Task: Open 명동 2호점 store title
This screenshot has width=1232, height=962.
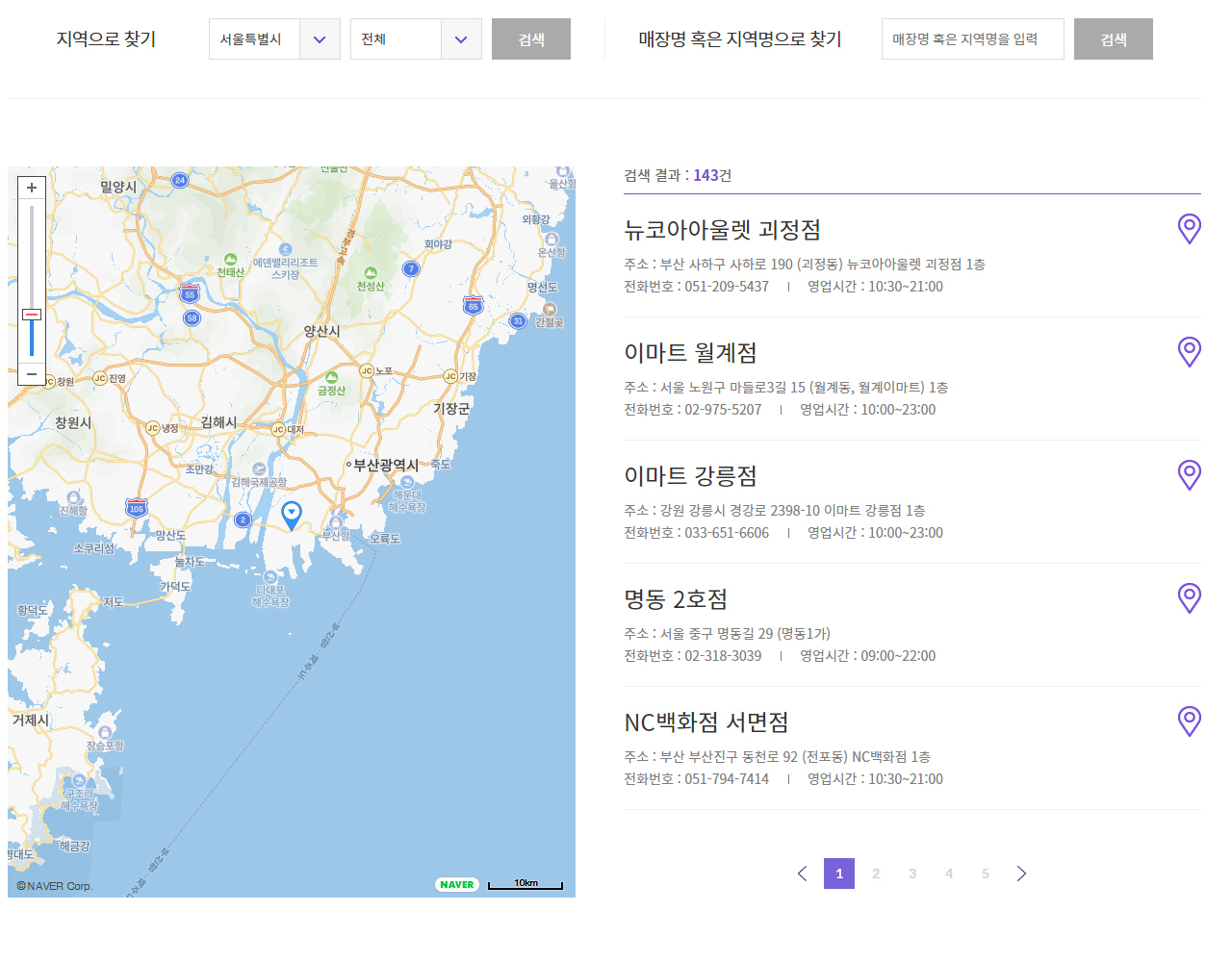Action: tap(676, 599)
